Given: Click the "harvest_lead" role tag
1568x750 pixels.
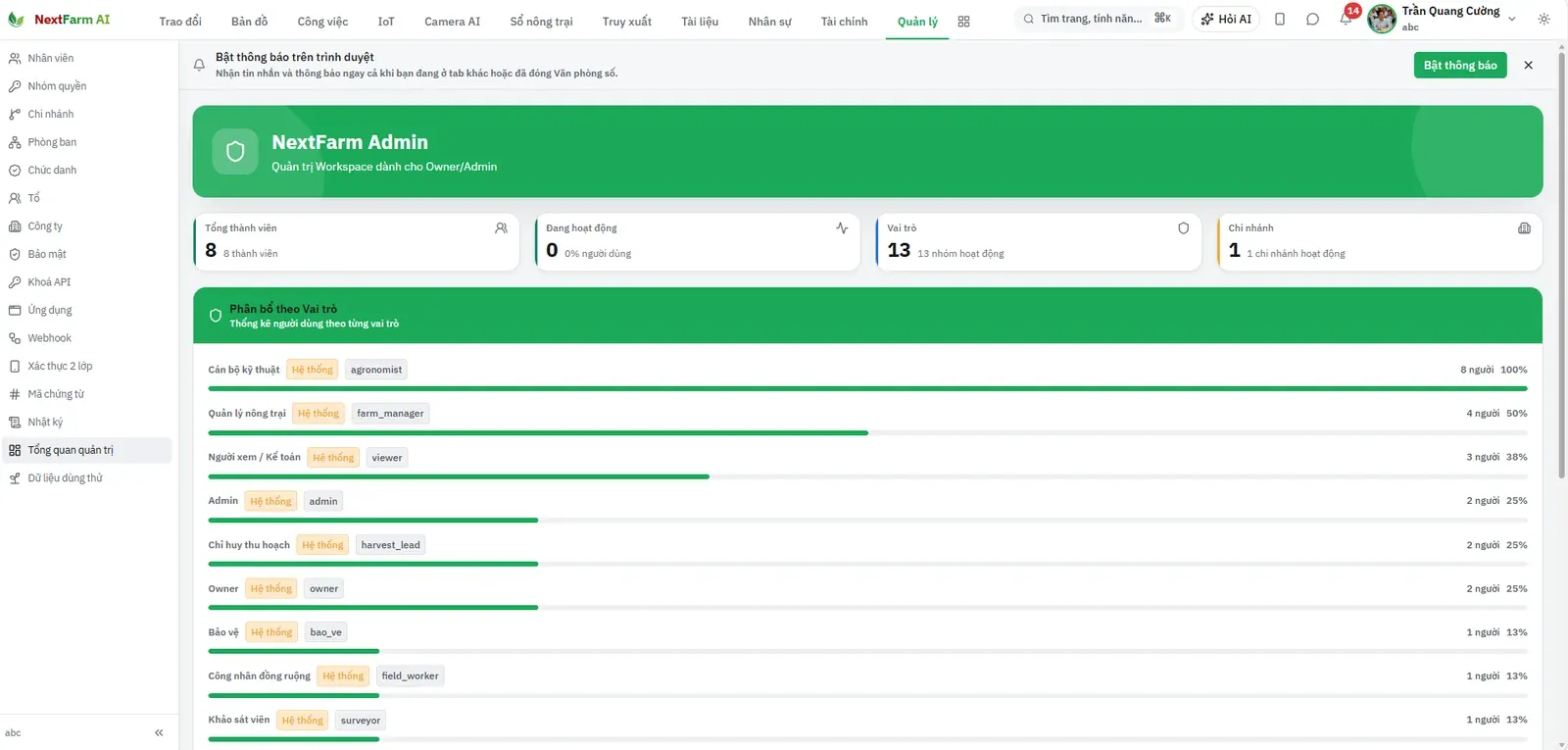Looking at the screenshot, I should 390,545.
